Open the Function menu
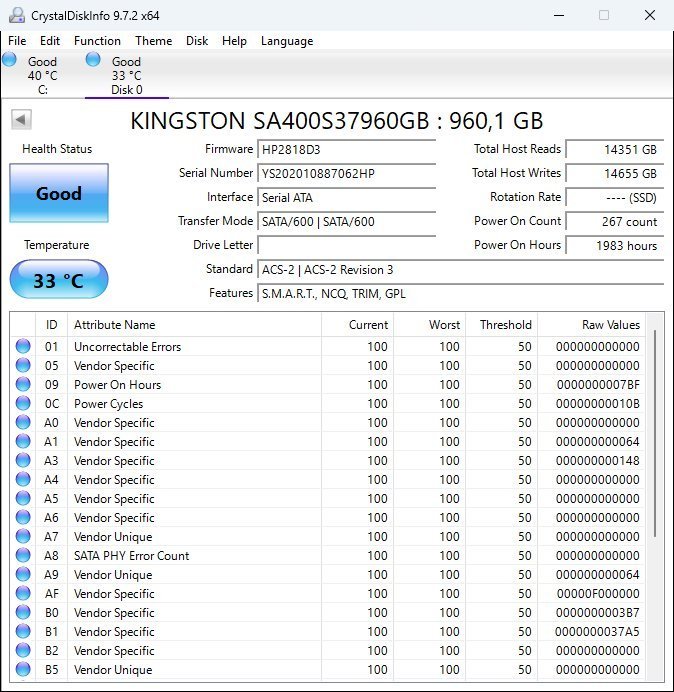Screen dimensions: 674x692 pos(97,41)
